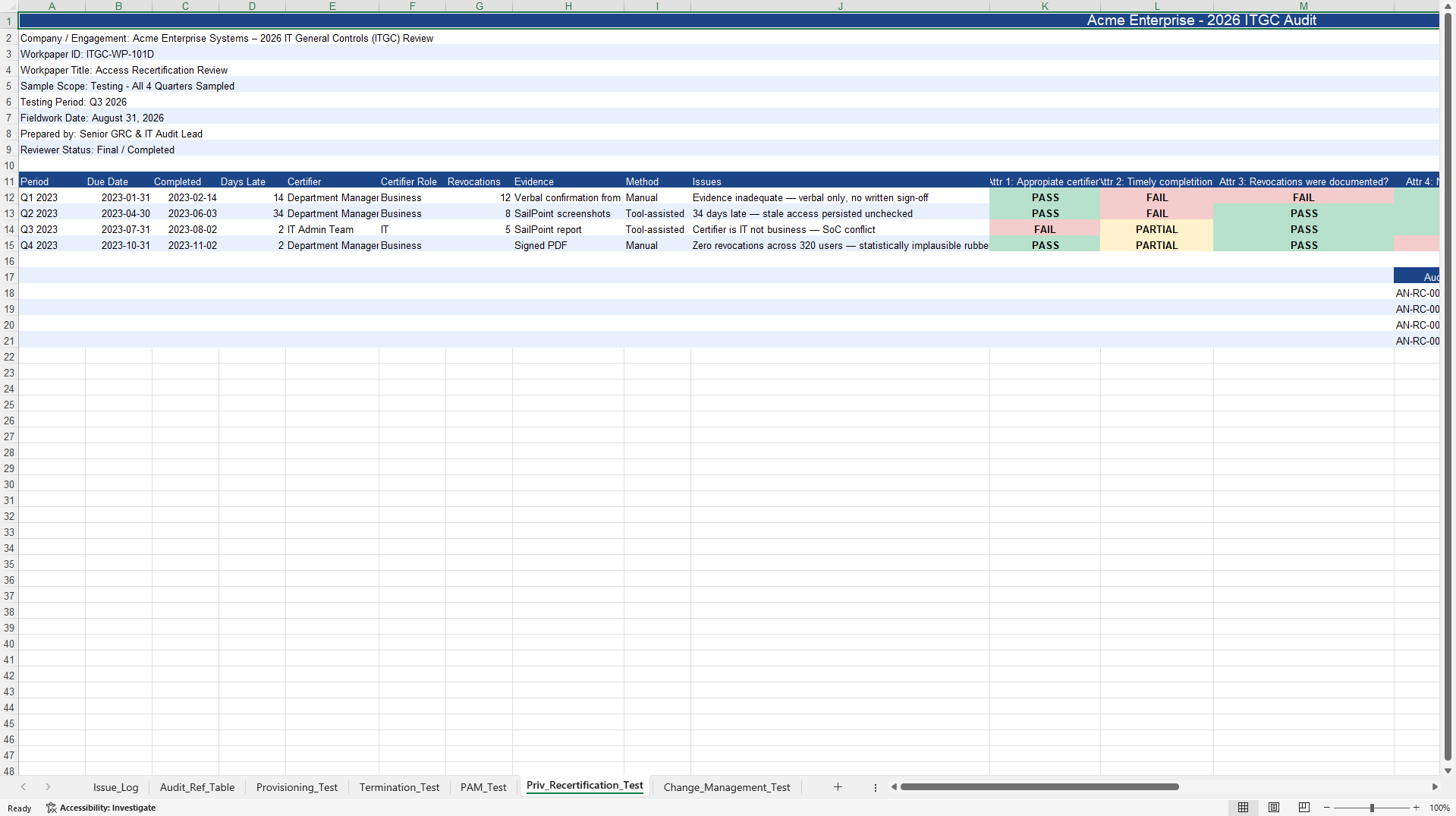
Task: Switch to Page Break Preview icon
Action: tap(1304, 808)
